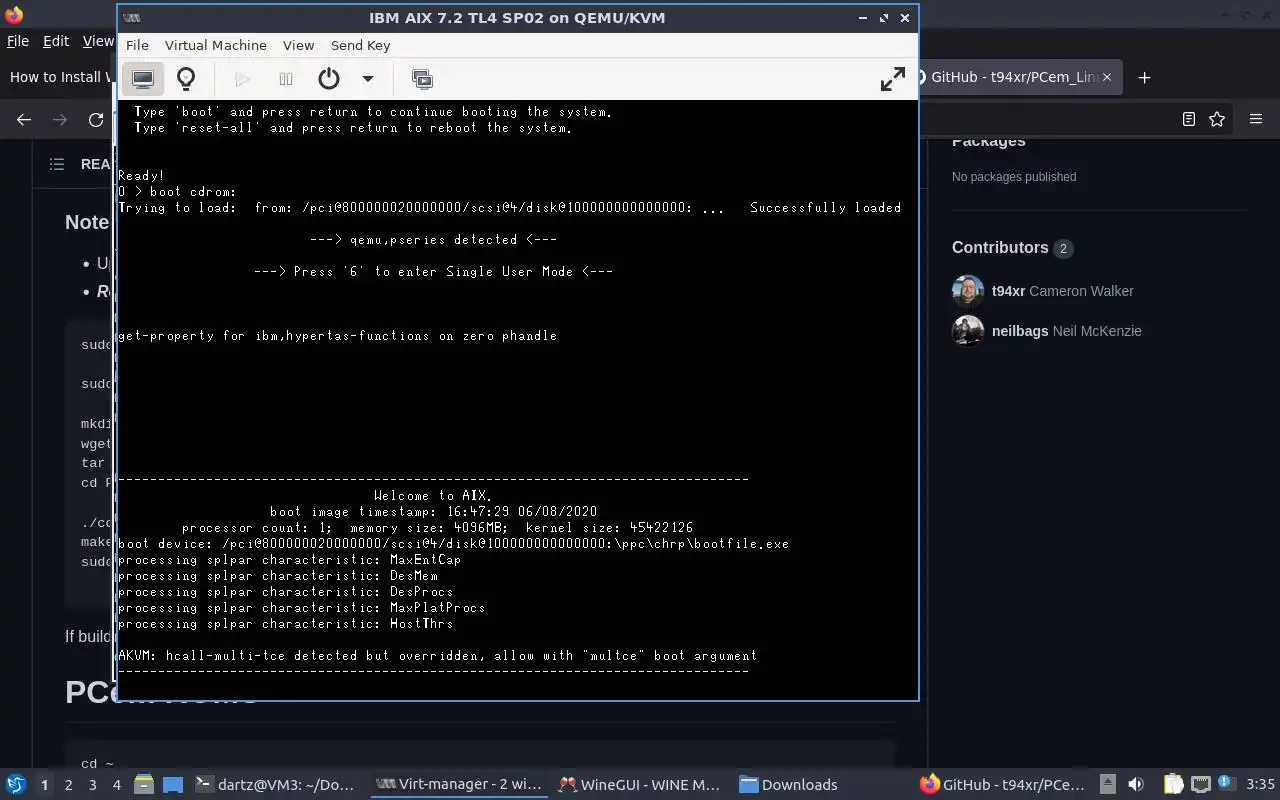The image size is (1280, 800).
Task: Switch to workspace 2
Action: click(x=68, y=785)
